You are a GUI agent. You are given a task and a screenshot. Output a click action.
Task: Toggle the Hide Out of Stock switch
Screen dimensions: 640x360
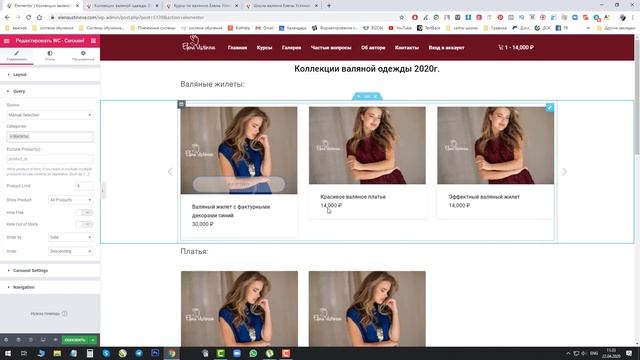(x=84, y=224)
